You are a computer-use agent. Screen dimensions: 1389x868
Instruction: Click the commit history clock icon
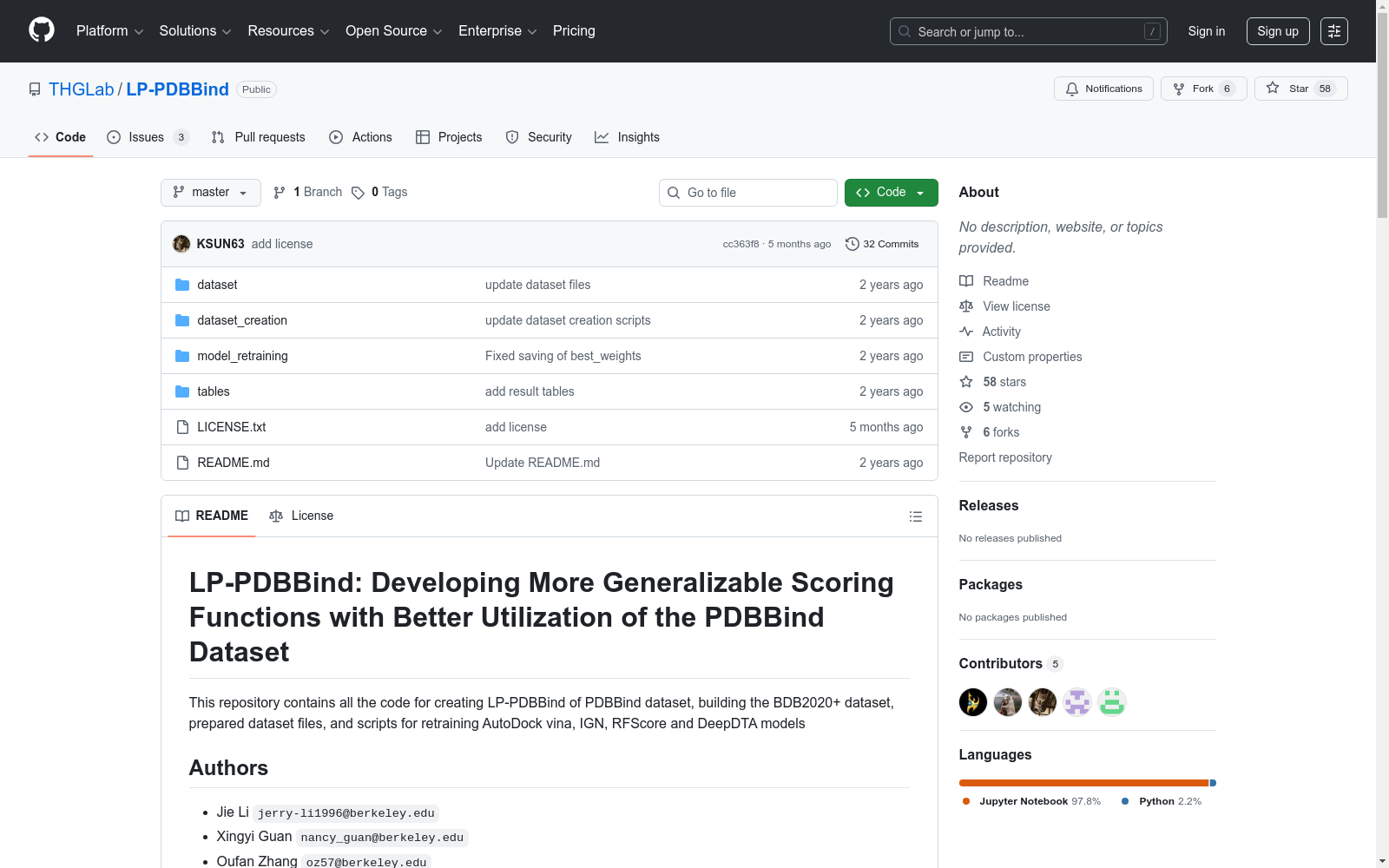click(x=852, y=244)
